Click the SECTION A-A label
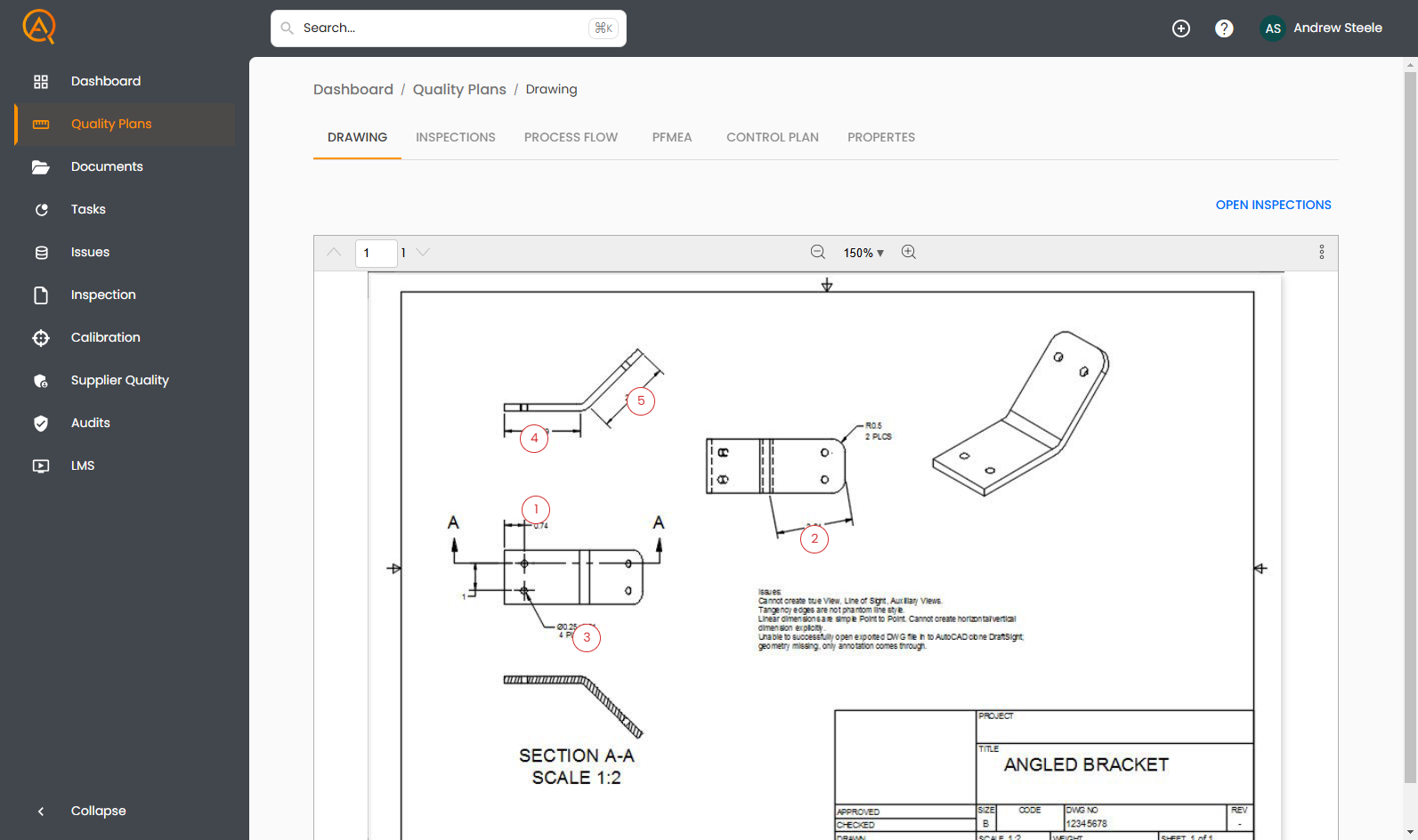Screen dimensions: 1418x840 pos(577,755)
